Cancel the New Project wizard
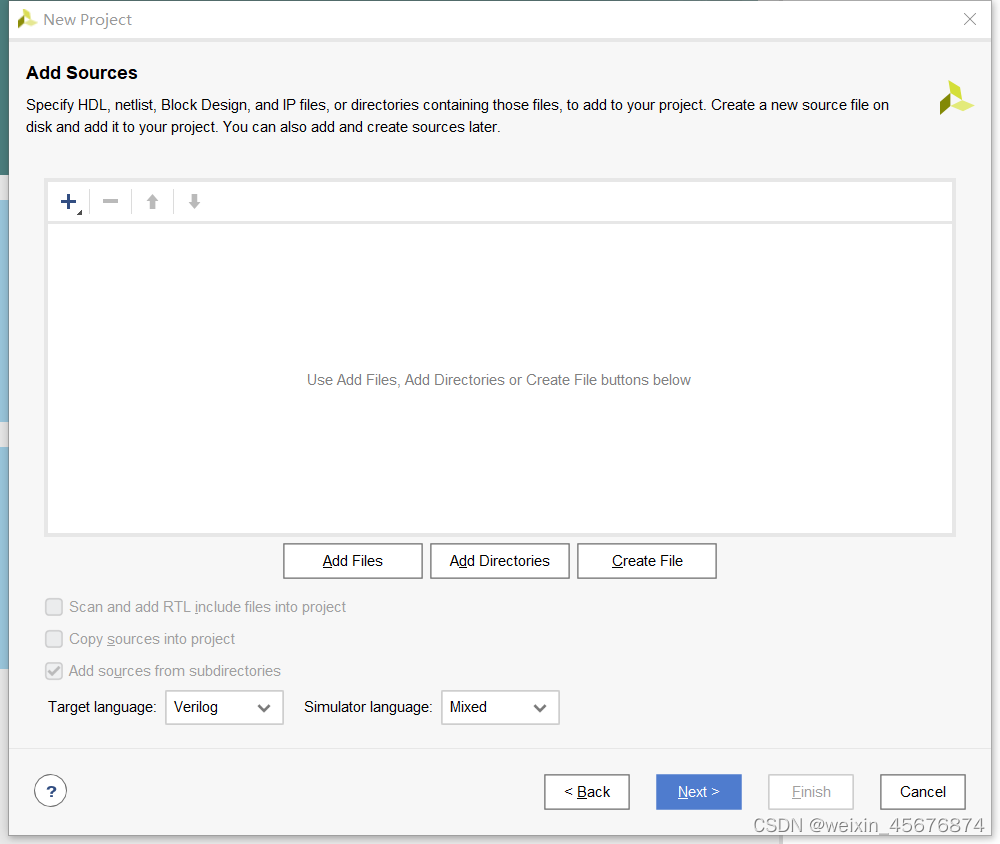Image resolution: width=1000 pixels, height=844 pixels. tap(922, 792)
